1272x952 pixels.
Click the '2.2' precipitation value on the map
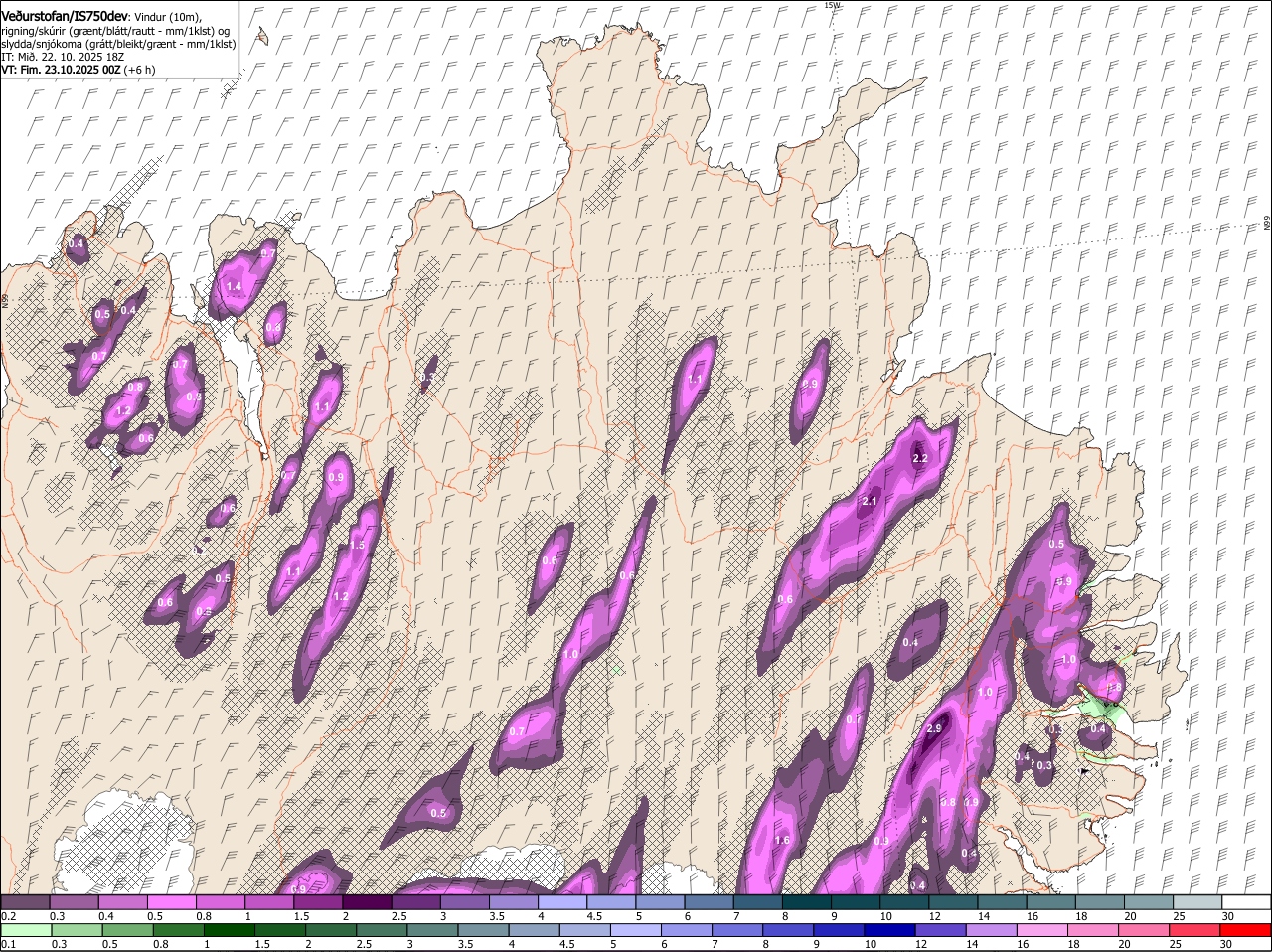point(919,458)
